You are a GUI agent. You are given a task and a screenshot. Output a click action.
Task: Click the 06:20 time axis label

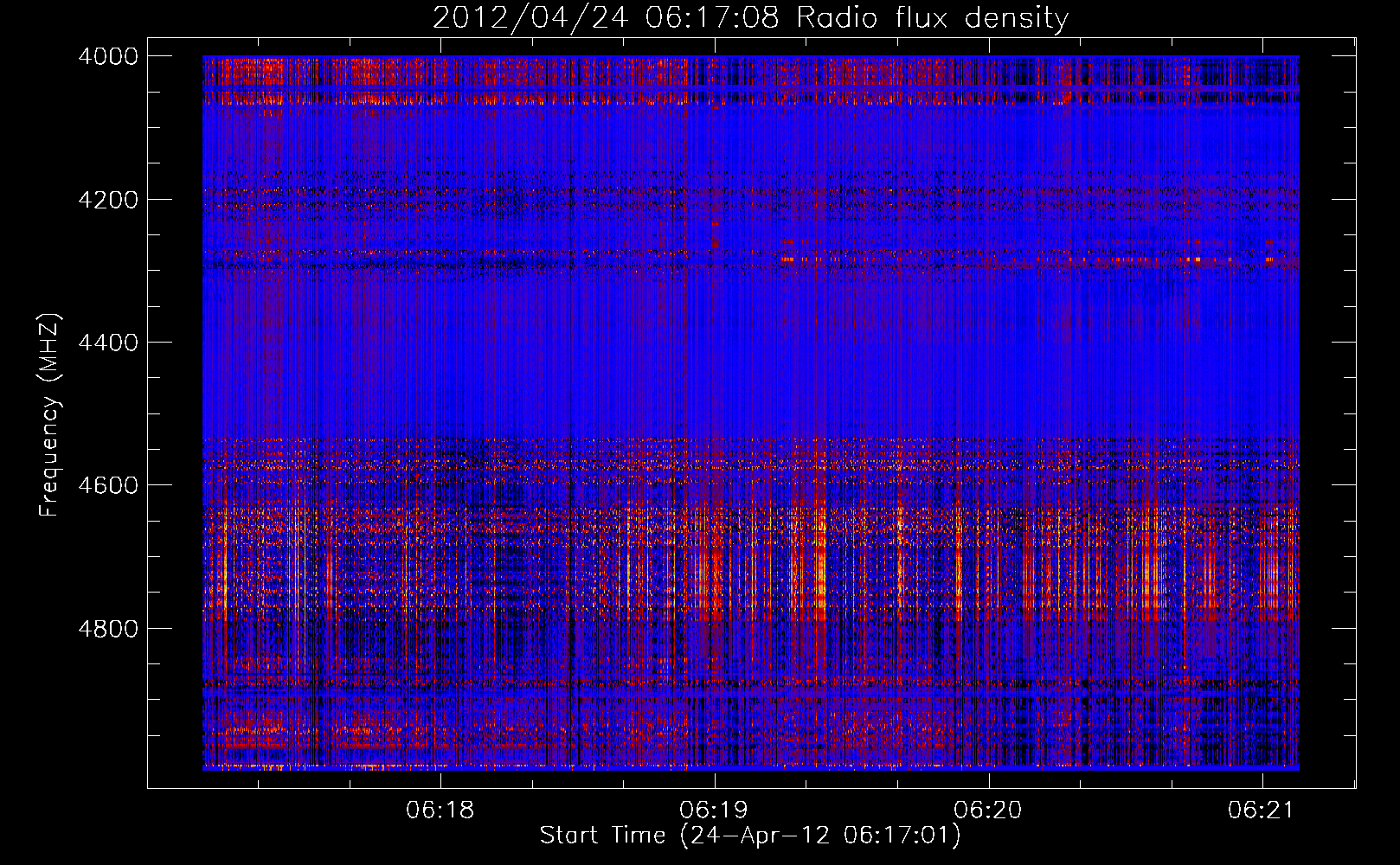click(988, 811)
